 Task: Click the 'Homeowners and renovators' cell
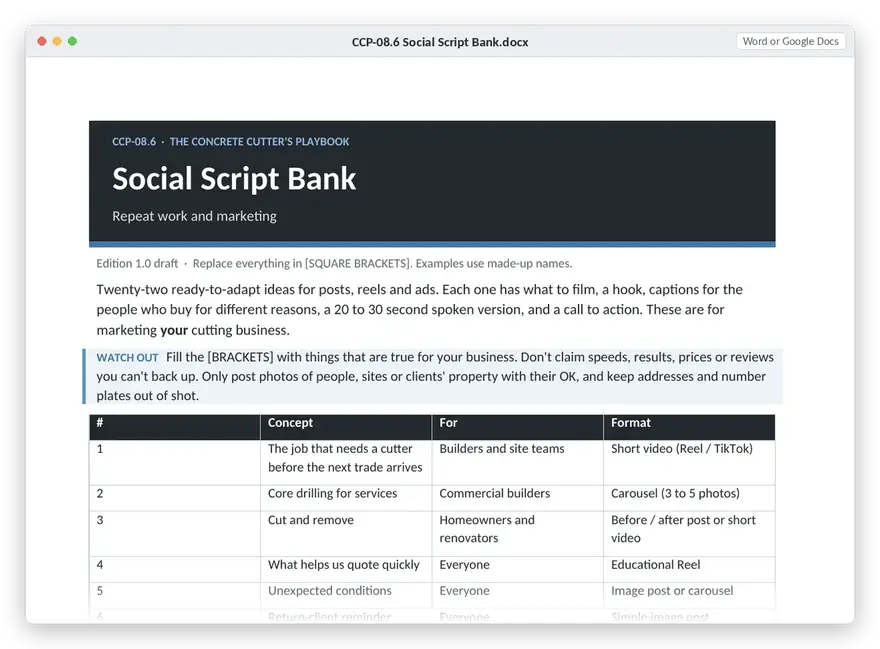517,534
